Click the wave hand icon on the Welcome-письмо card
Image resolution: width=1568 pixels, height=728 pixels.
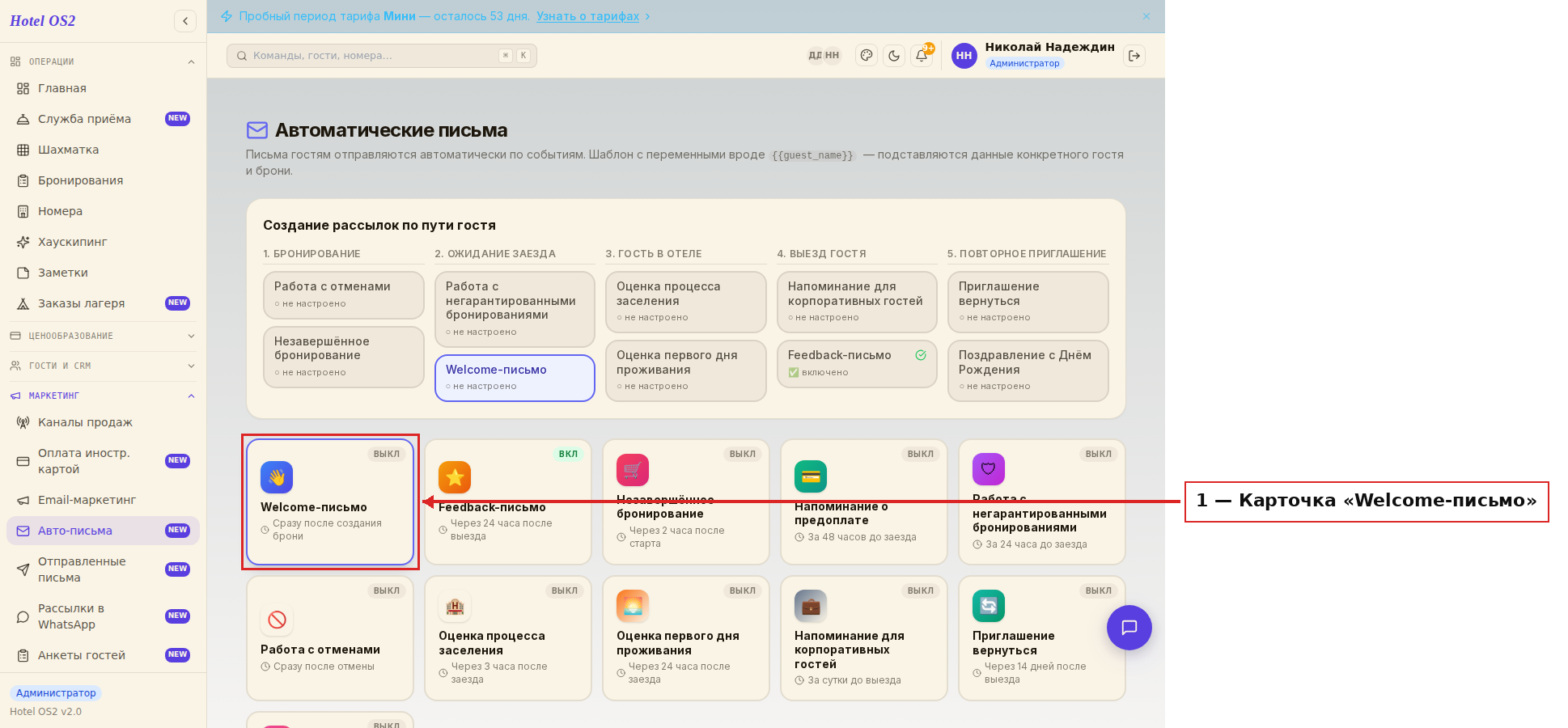tap(277, 477)
